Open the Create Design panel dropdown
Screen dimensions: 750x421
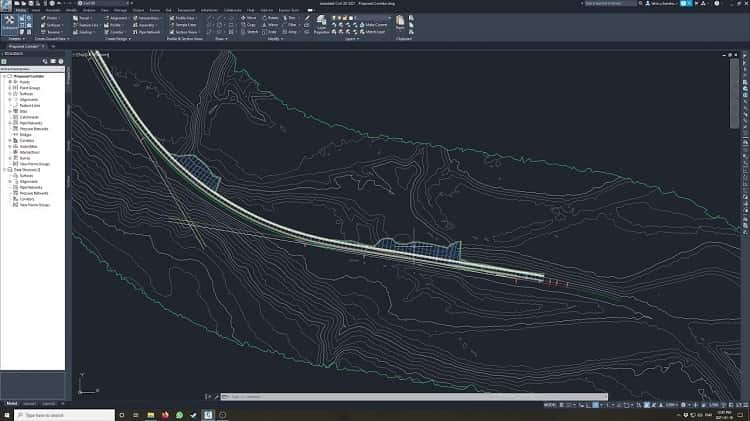pos(128,38)
